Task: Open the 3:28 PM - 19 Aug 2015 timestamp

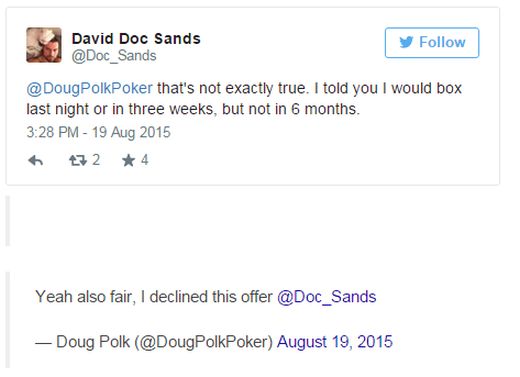Action: pyautogui.click(x=98, y=132)
